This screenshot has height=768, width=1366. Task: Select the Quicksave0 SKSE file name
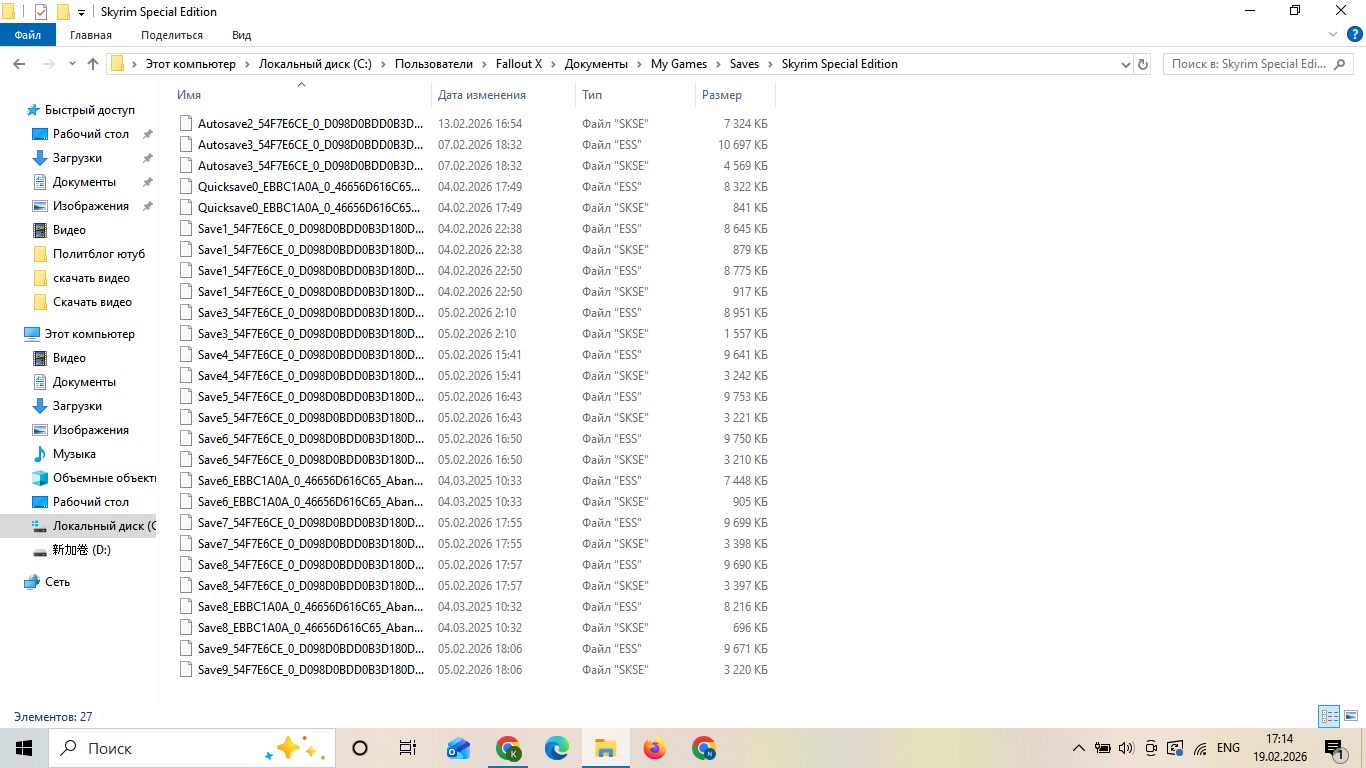(x=310, y=208)
